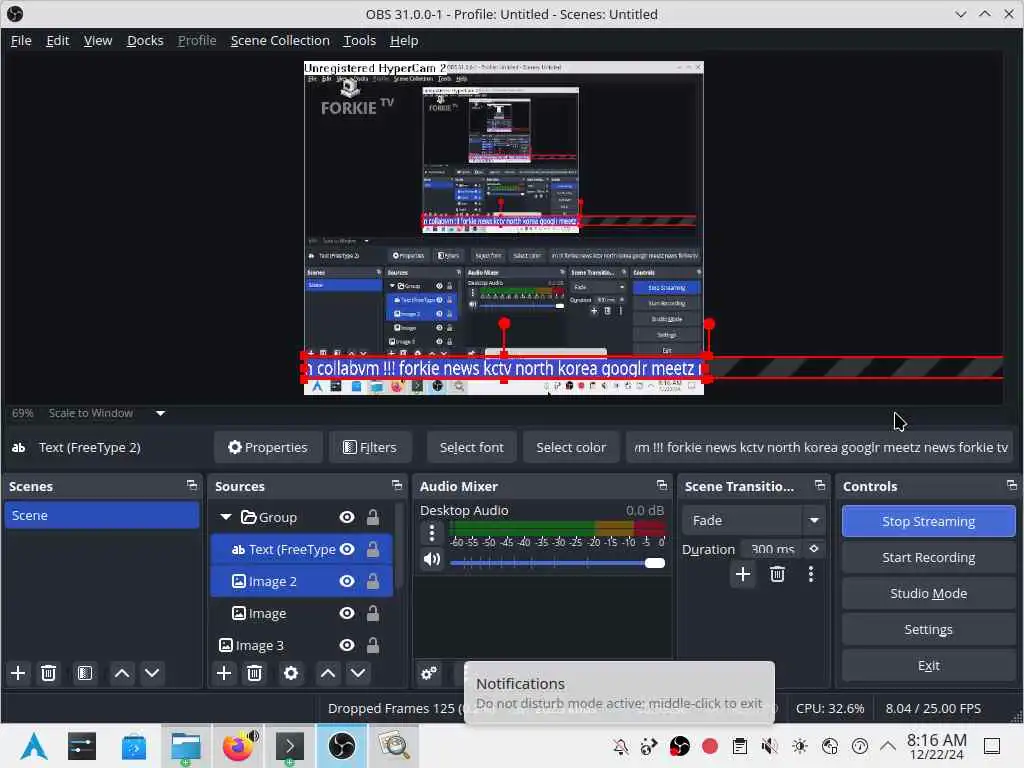1024x768 pixels.
Task: Open source Filters button
Action: pyautogui.click(x=370, y=447)
